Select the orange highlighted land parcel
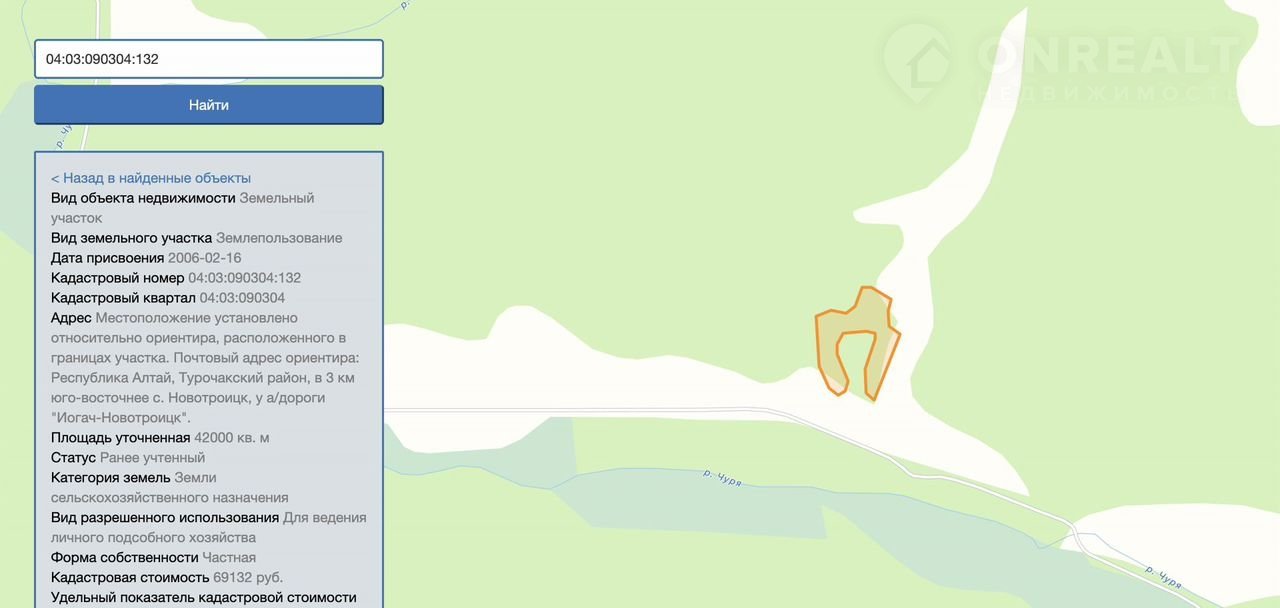1280x608 pixels. 858,343
